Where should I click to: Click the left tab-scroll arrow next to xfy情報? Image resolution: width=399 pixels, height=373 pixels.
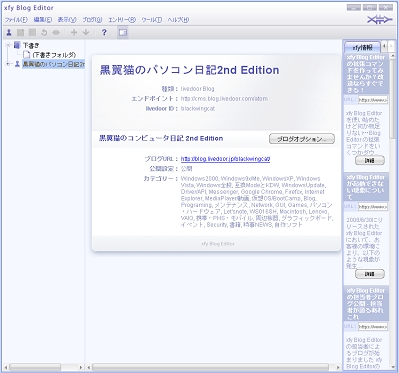pos(384,46)
